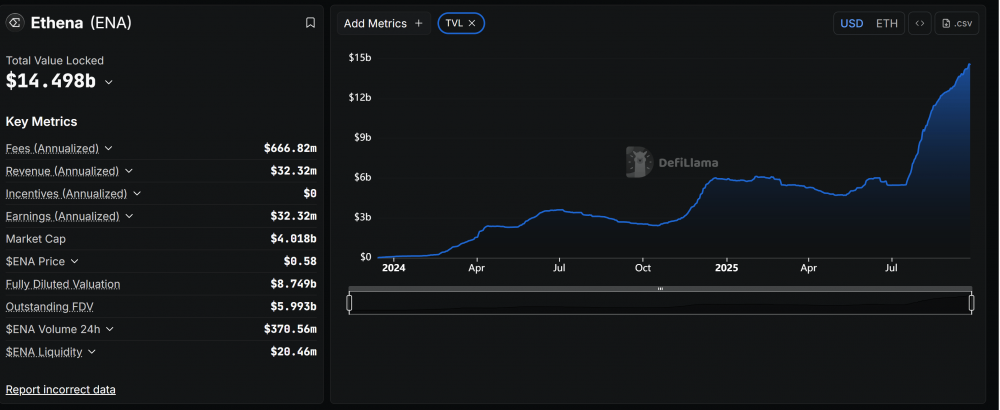Switch chart denomination to ETH
Viewport: 1000px width, 410px height.
[887, 23]
